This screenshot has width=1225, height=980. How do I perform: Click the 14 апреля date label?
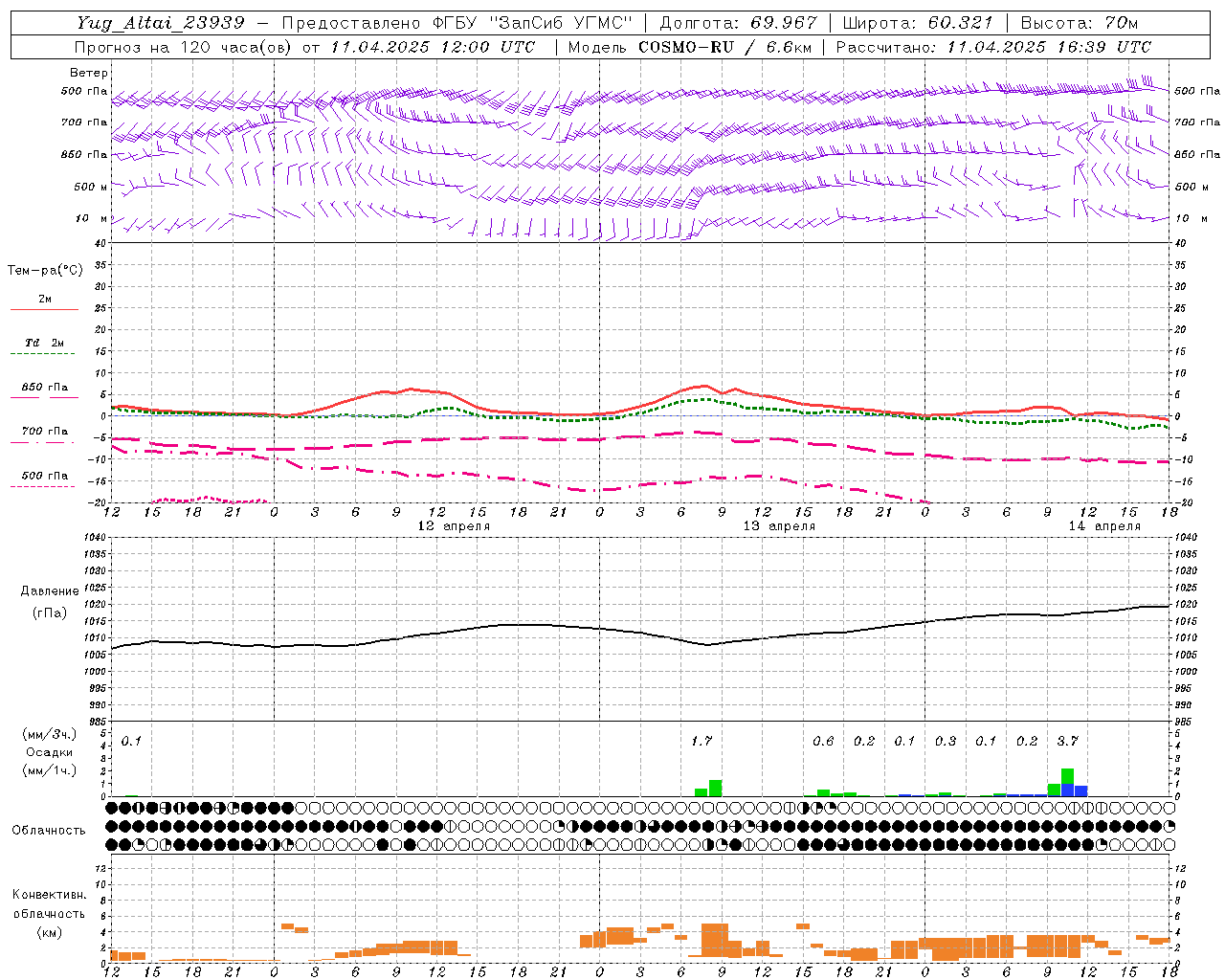1104,526
